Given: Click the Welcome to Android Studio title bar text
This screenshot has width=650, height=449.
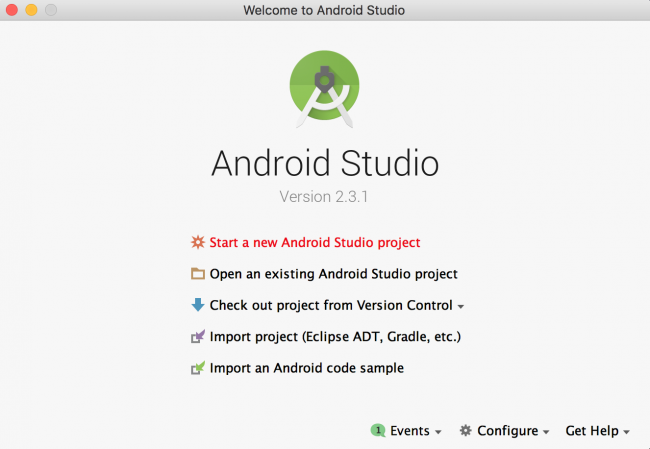Looking at the screenshot, I should pyautogui.click(x=324, y=10).
